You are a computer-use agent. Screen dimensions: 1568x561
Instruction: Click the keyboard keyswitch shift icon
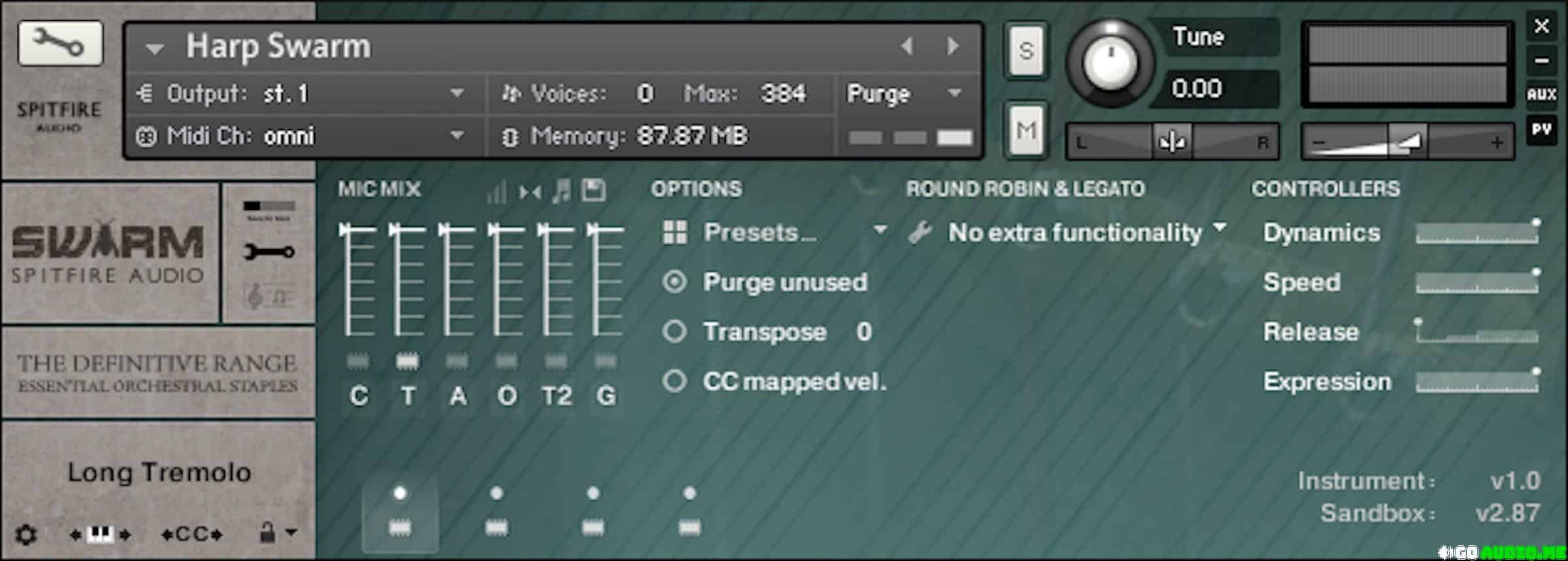tap(100, 534)
